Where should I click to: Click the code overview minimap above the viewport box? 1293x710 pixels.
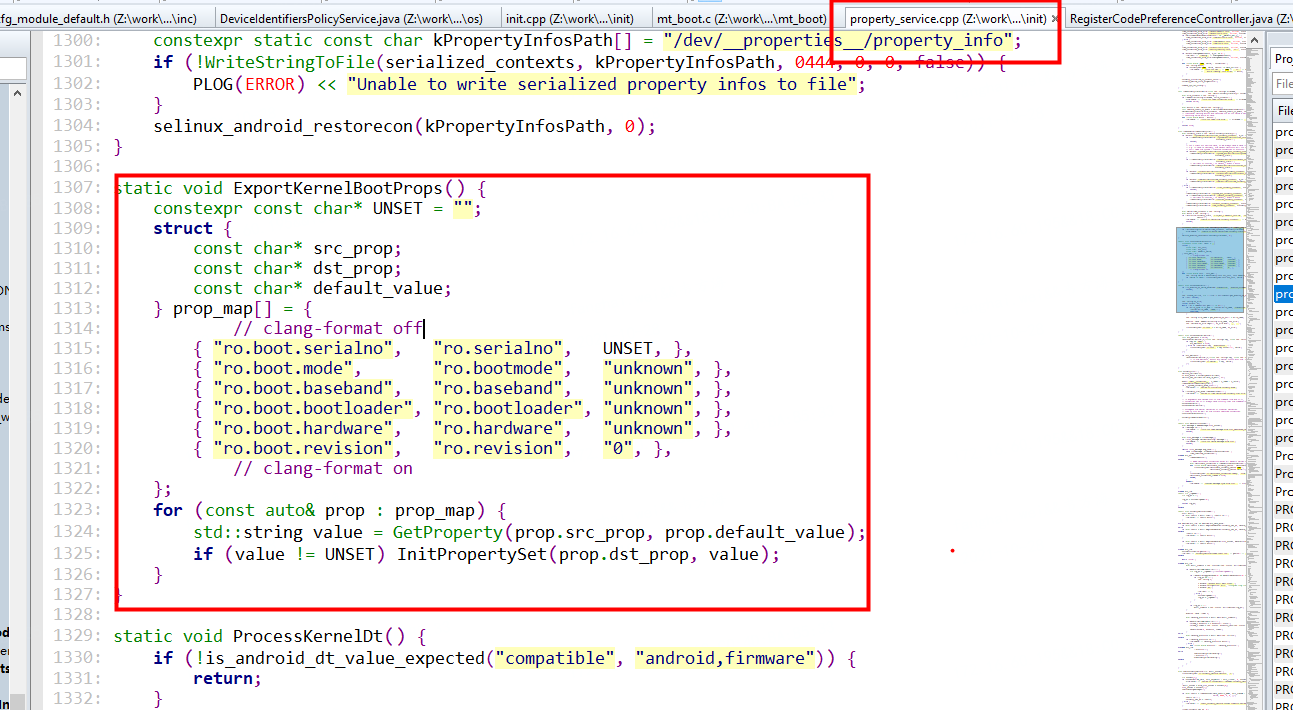tap(1209, 130)
